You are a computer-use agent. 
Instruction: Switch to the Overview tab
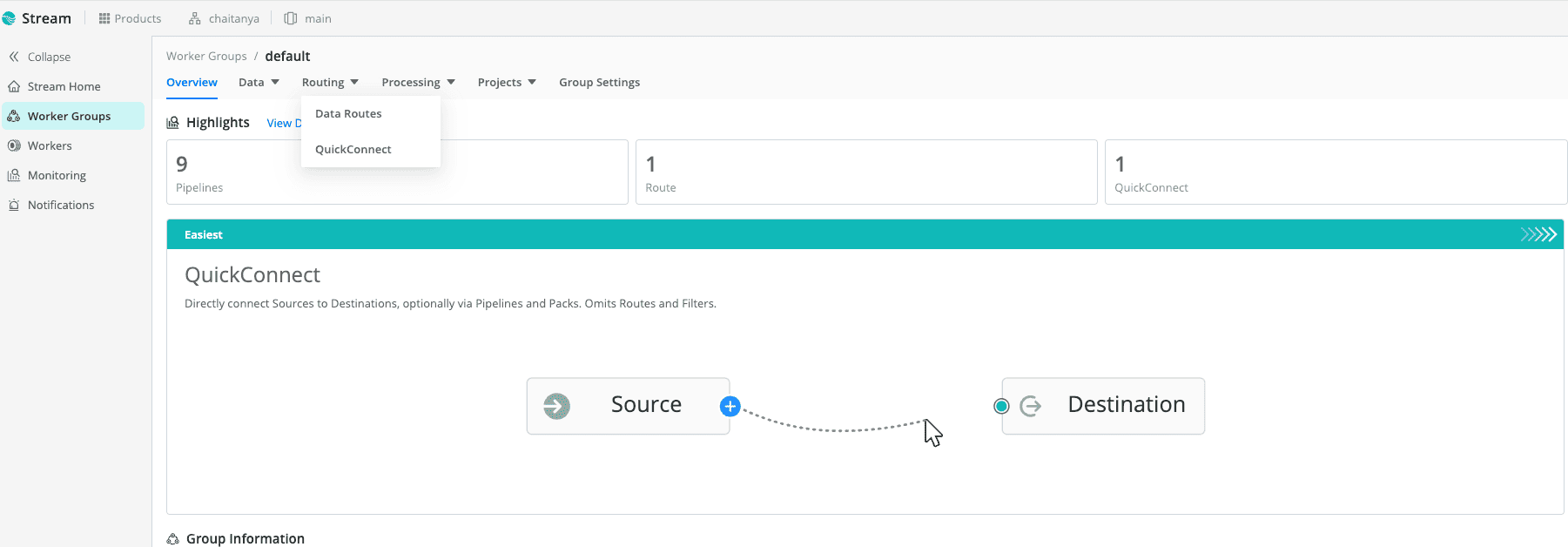click(192, 82)
